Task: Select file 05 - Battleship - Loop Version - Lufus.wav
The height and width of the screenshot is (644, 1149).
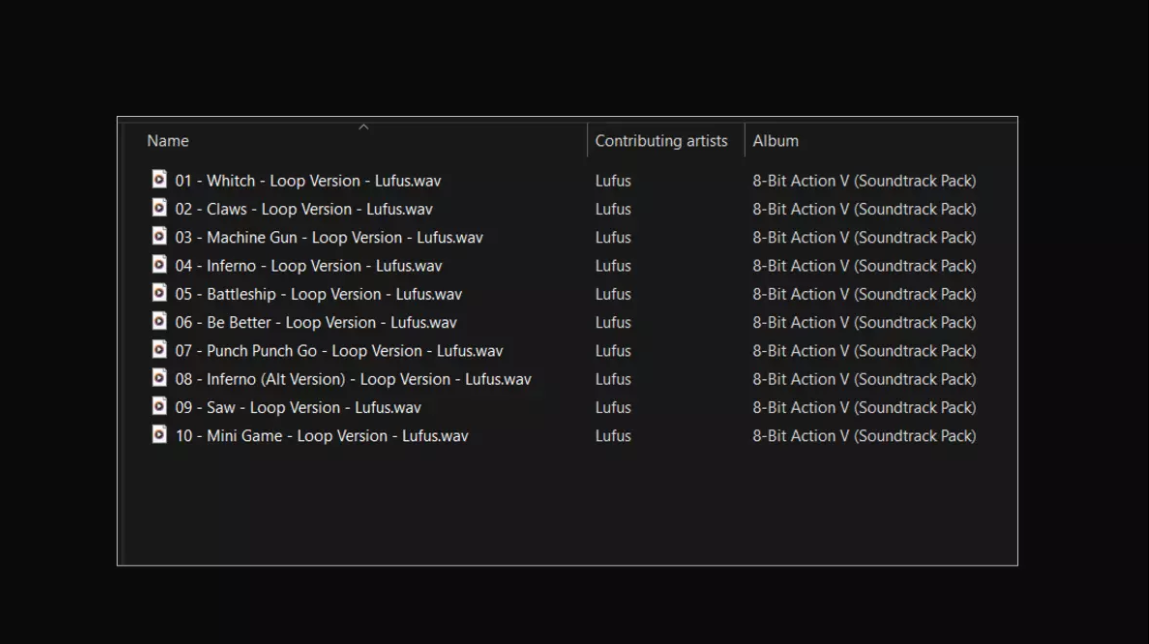Action: pyautogui.click(x=319, y=295)
